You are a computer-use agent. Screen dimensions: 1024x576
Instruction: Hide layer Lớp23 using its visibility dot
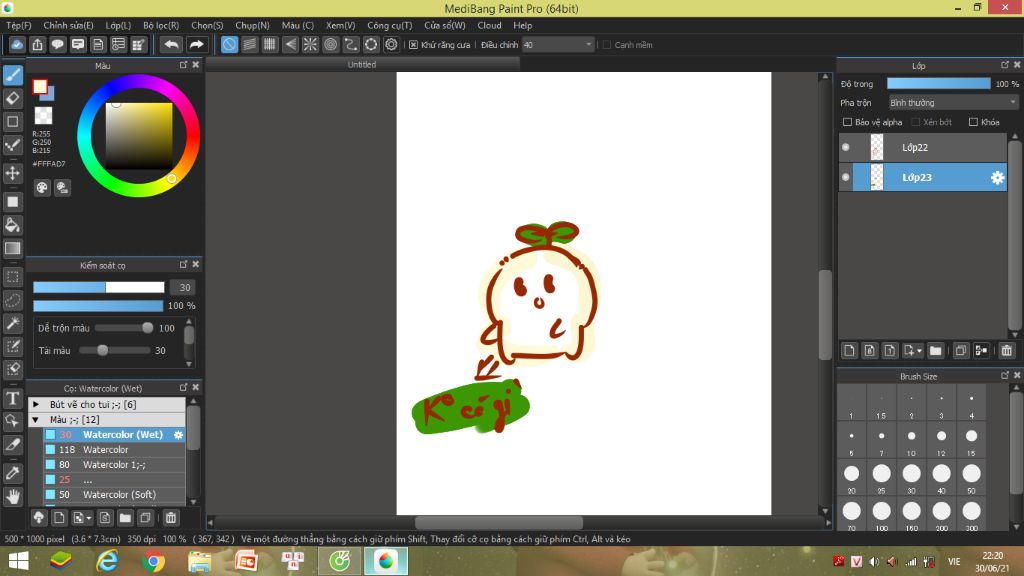click(846, 177)
